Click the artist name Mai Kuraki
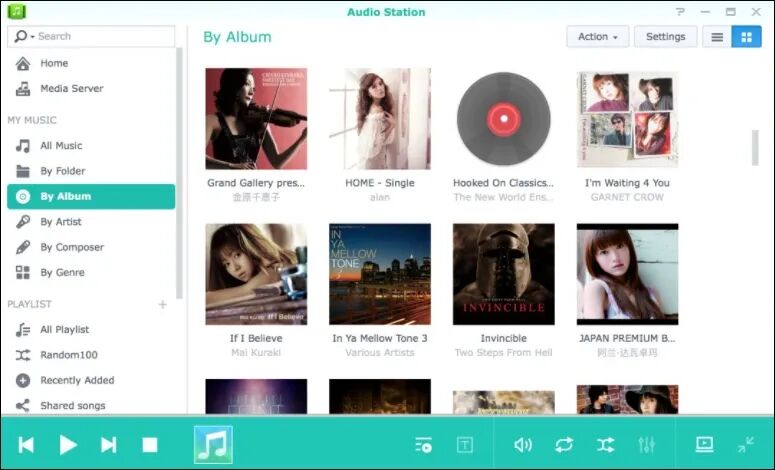 tap(256, 352)
